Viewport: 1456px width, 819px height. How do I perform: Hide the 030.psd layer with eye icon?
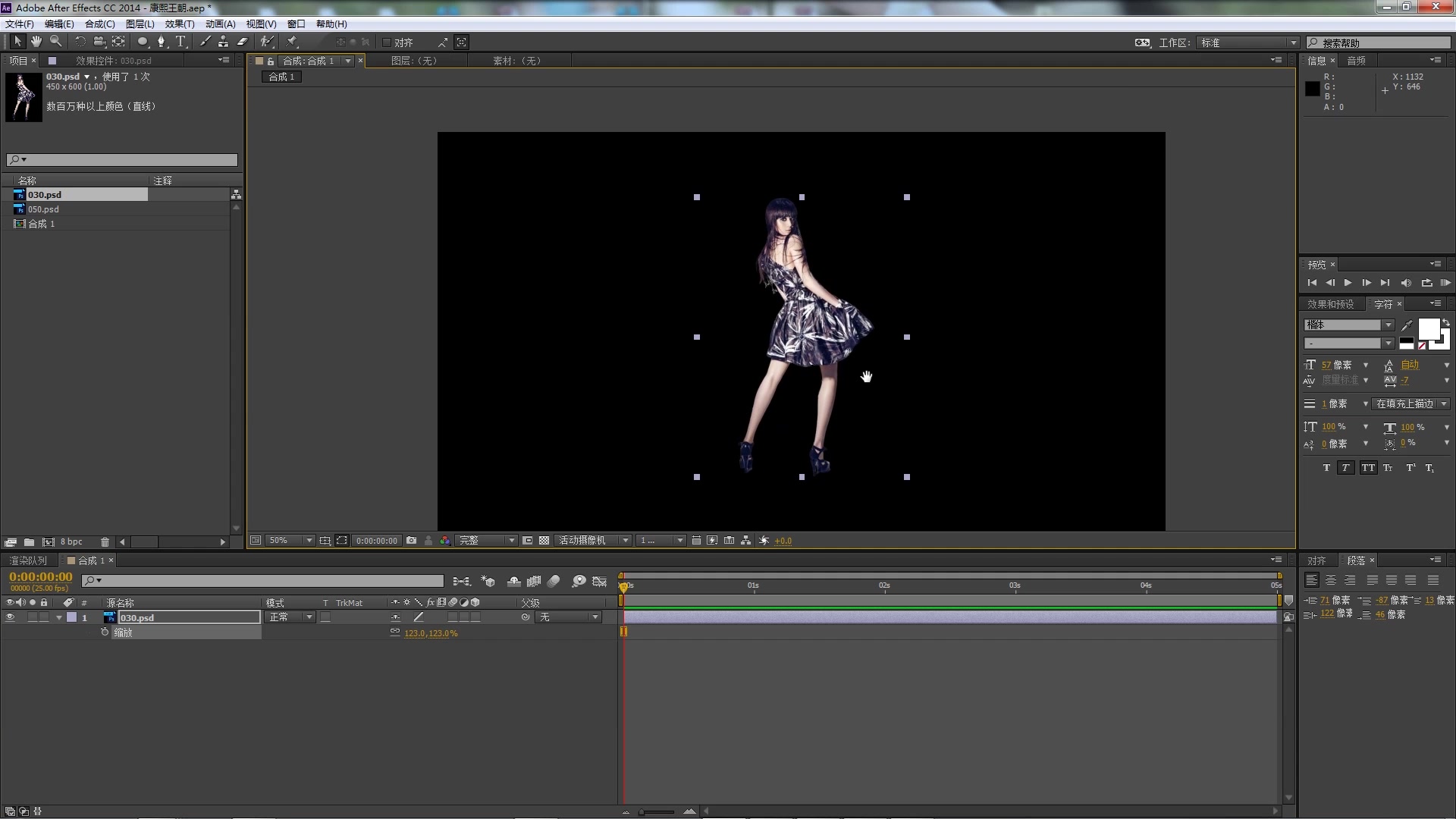coord(10,617)
